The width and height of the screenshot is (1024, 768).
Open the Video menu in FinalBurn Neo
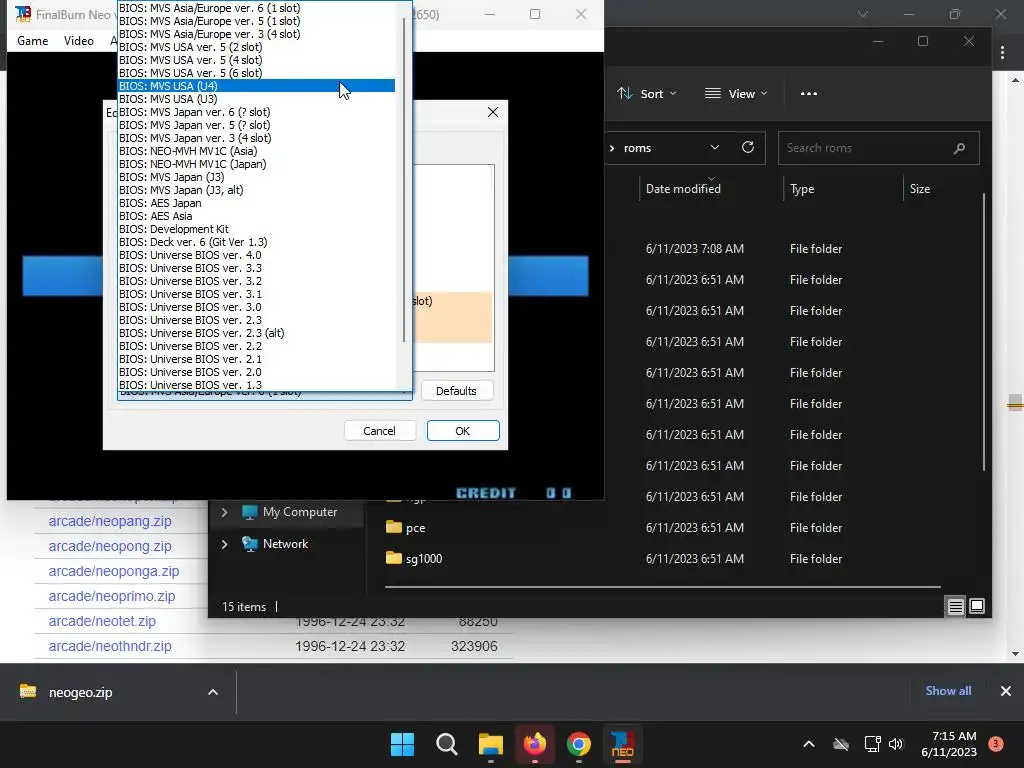coord(79,40)
